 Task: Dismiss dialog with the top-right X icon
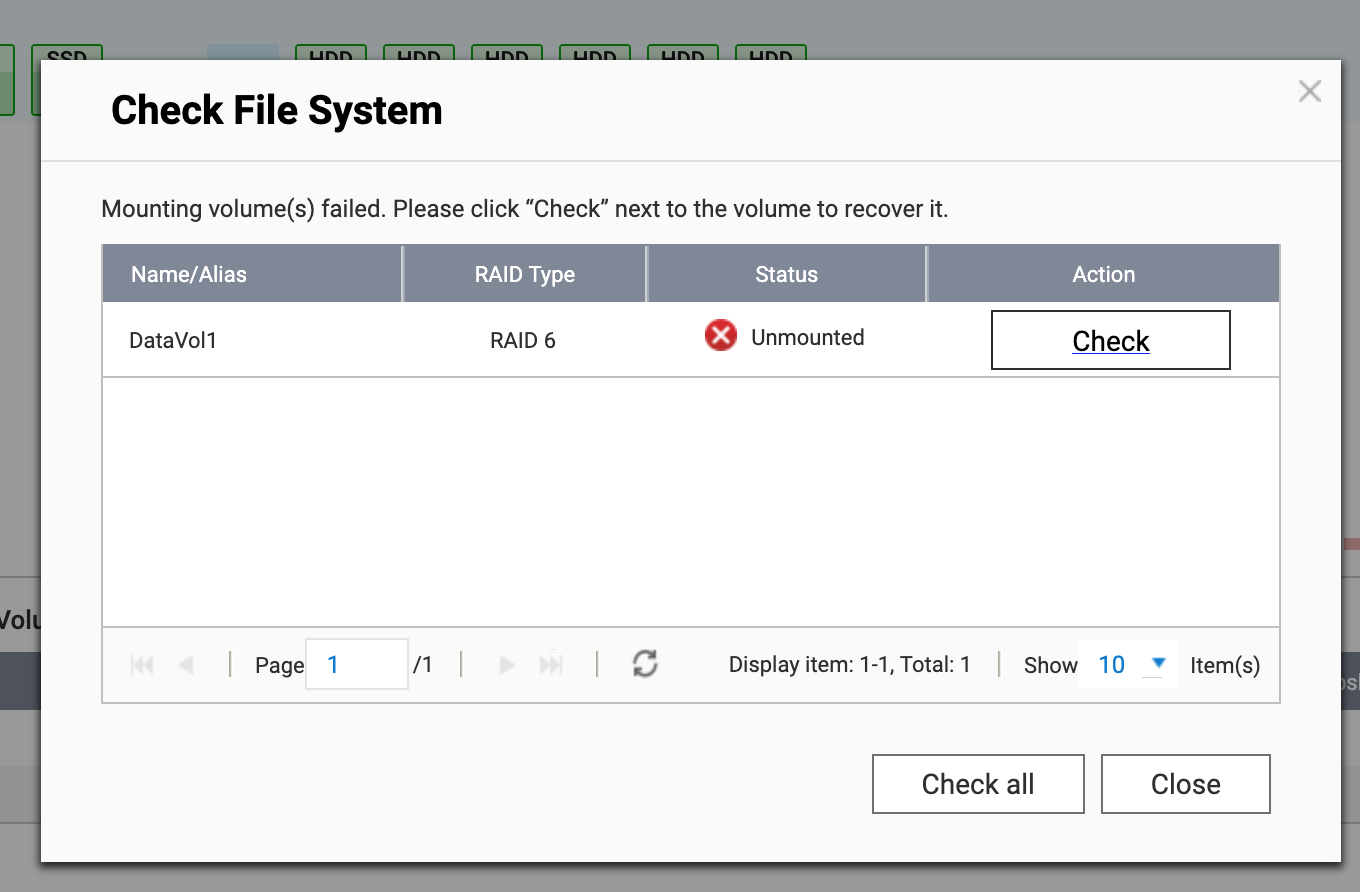[x=1309, y=92]
